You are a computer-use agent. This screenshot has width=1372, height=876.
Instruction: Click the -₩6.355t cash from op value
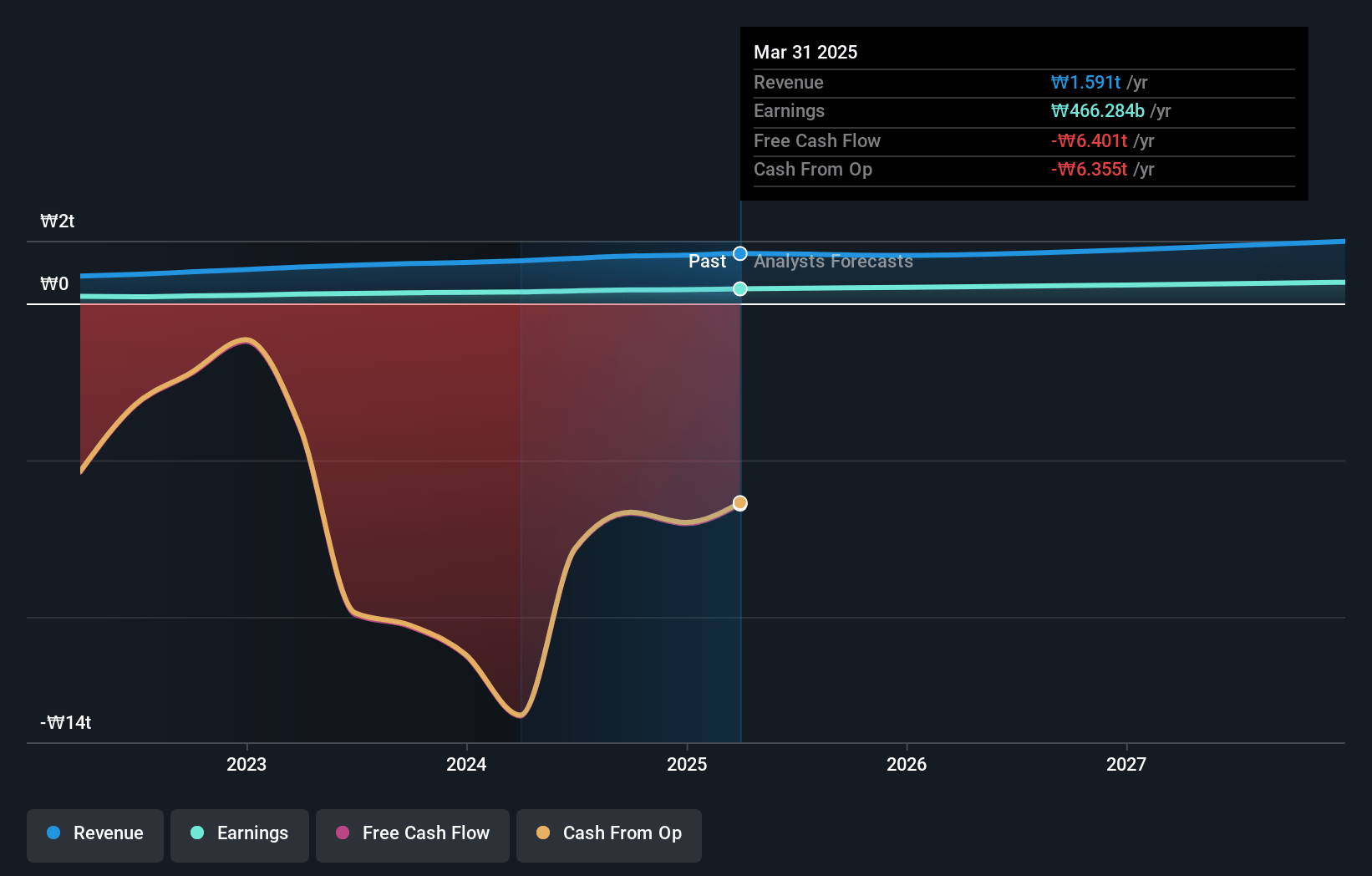click(1089, 169)
